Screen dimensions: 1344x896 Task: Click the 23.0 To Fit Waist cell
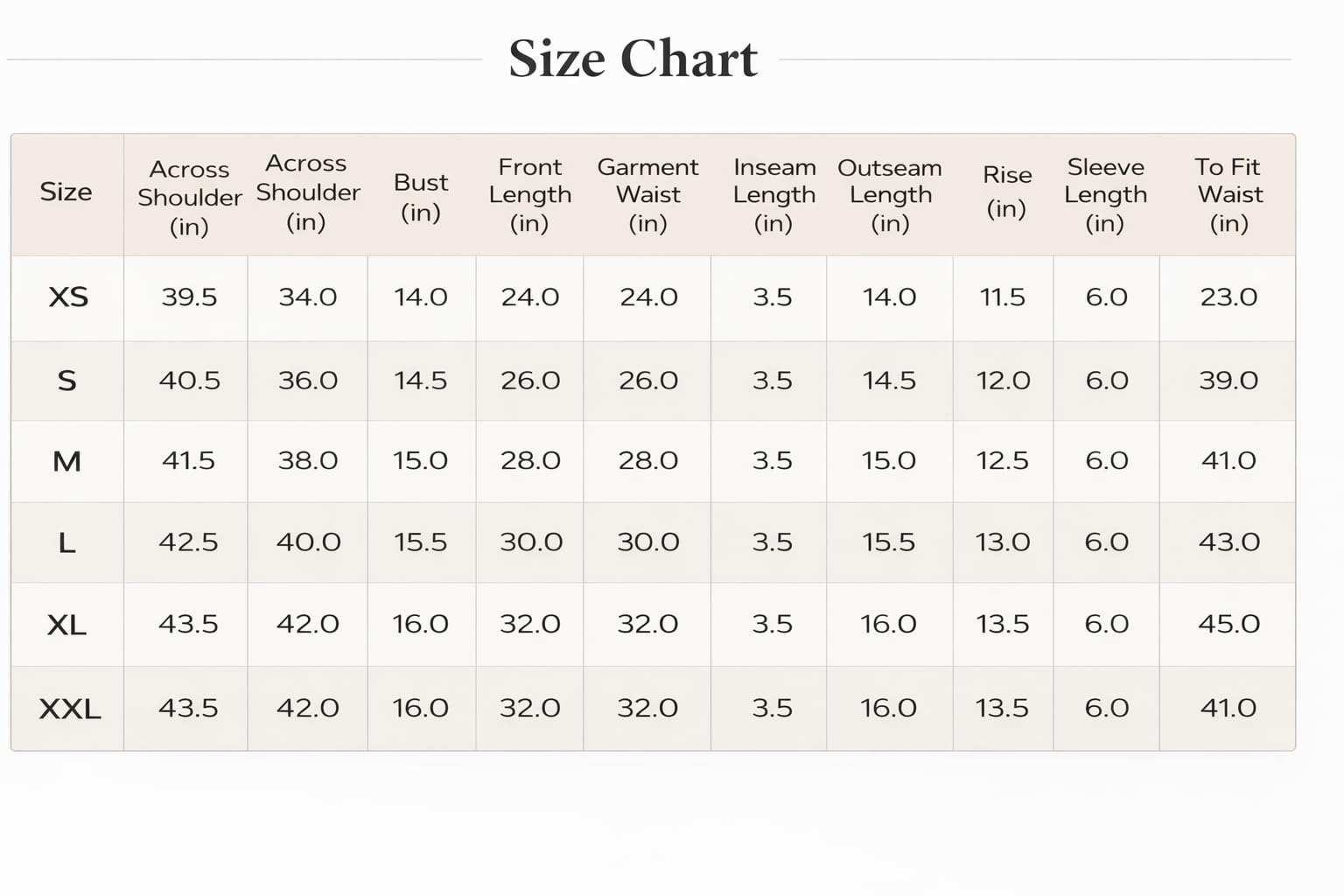pyautogui.click(x=1228, y=297)
